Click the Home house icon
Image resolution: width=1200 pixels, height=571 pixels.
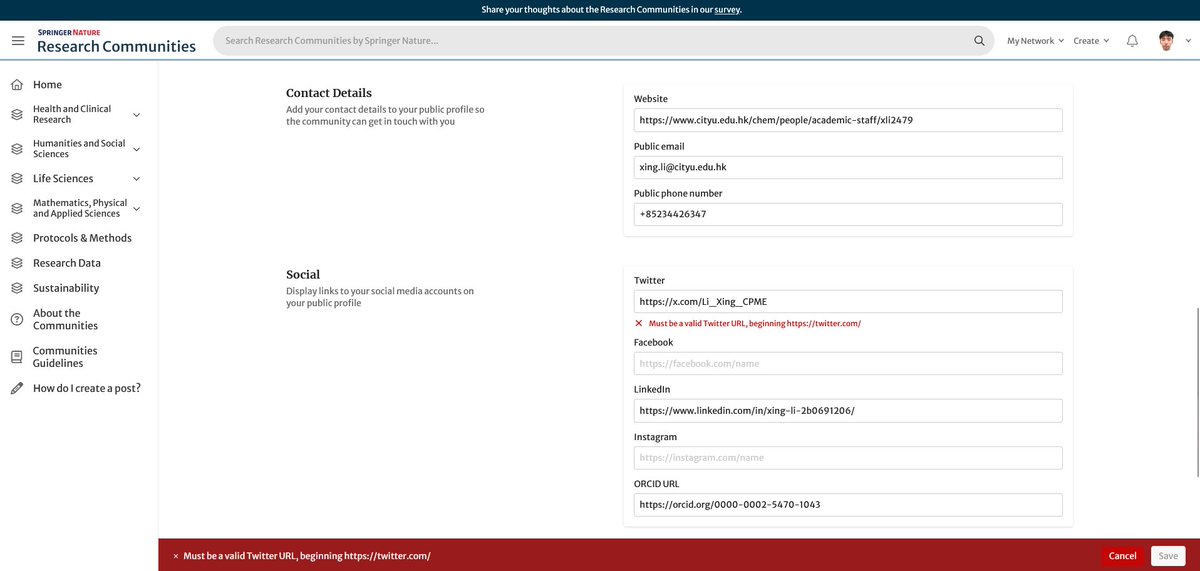17,85
